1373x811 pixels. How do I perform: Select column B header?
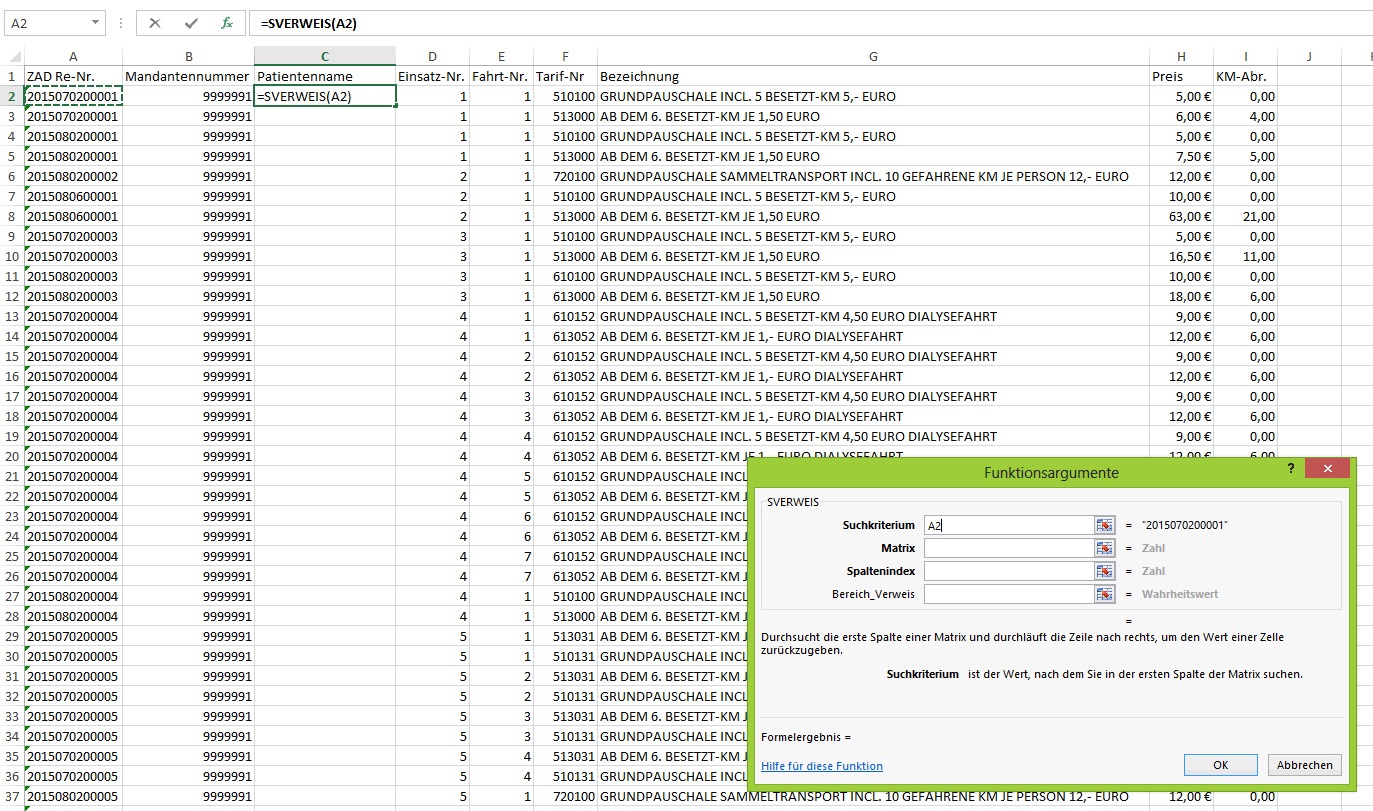pyautogui.click(x=188, y=56)
